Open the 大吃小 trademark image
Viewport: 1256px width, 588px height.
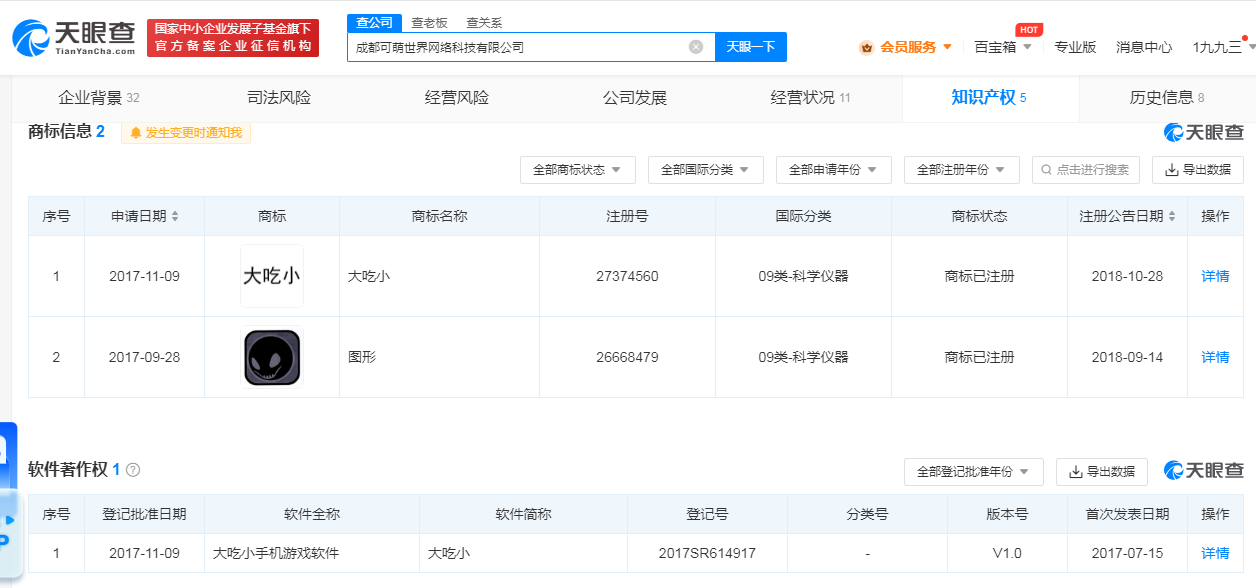[x=272, y=276]
